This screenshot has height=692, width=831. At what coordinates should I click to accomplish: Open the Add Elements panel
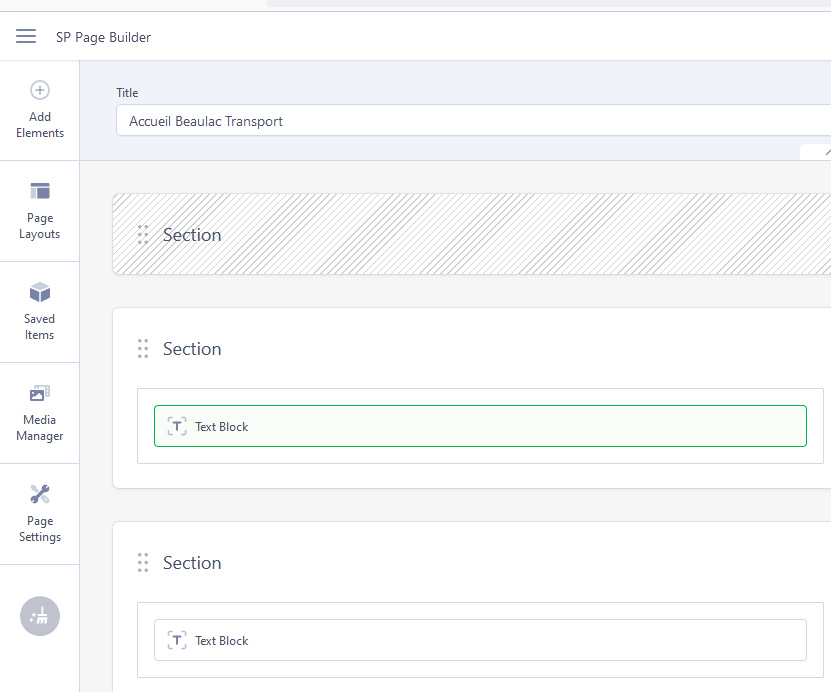point(40,110)
